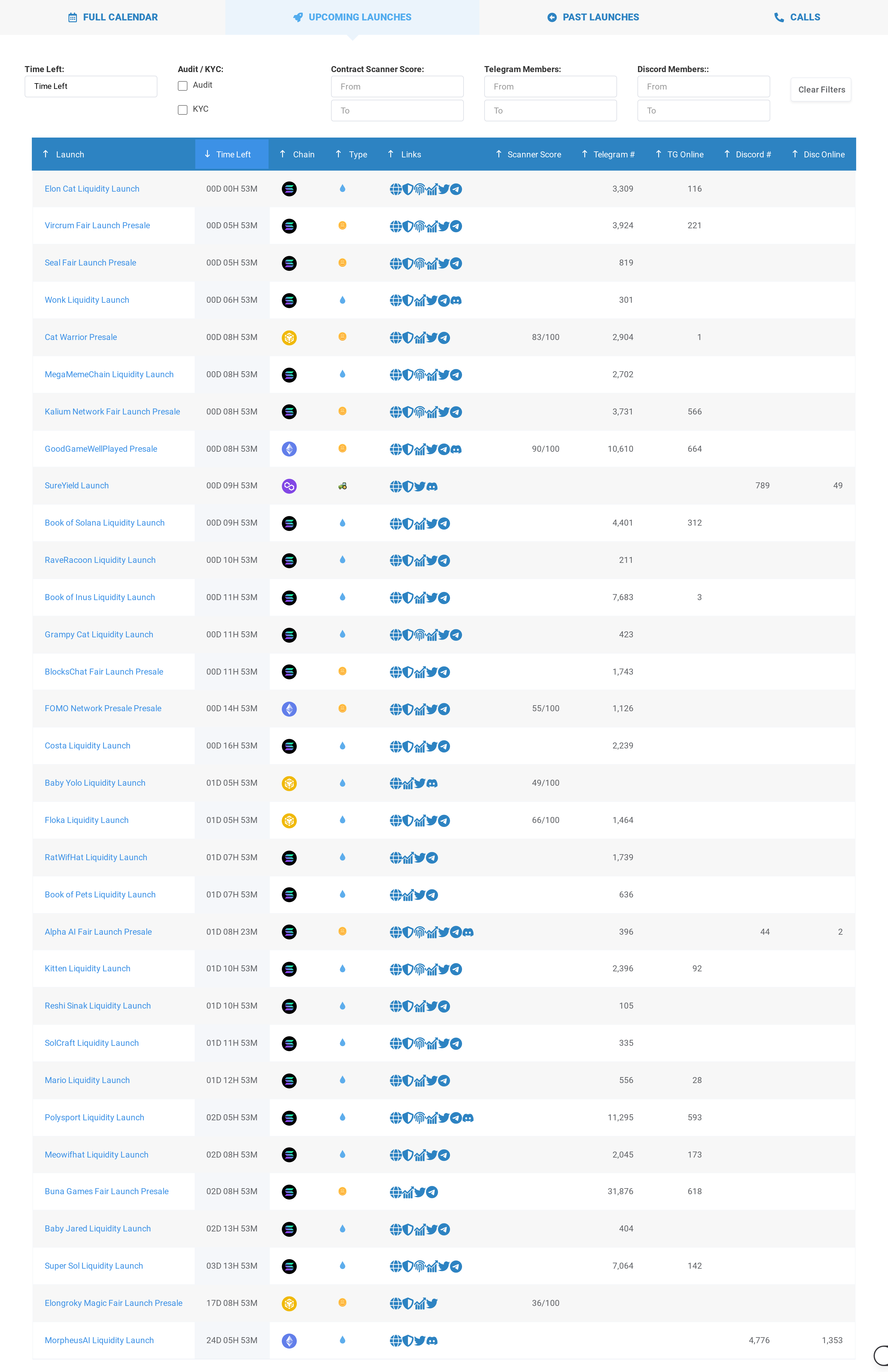Switch to Calls tab
This screenshot has width=888, height=1372.
(x=798, y=17)
